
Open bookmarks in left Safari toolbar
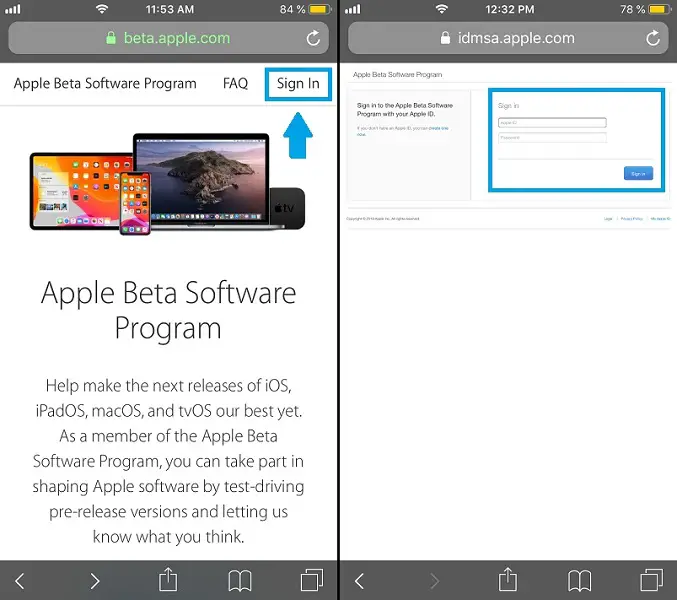[240, 580]
